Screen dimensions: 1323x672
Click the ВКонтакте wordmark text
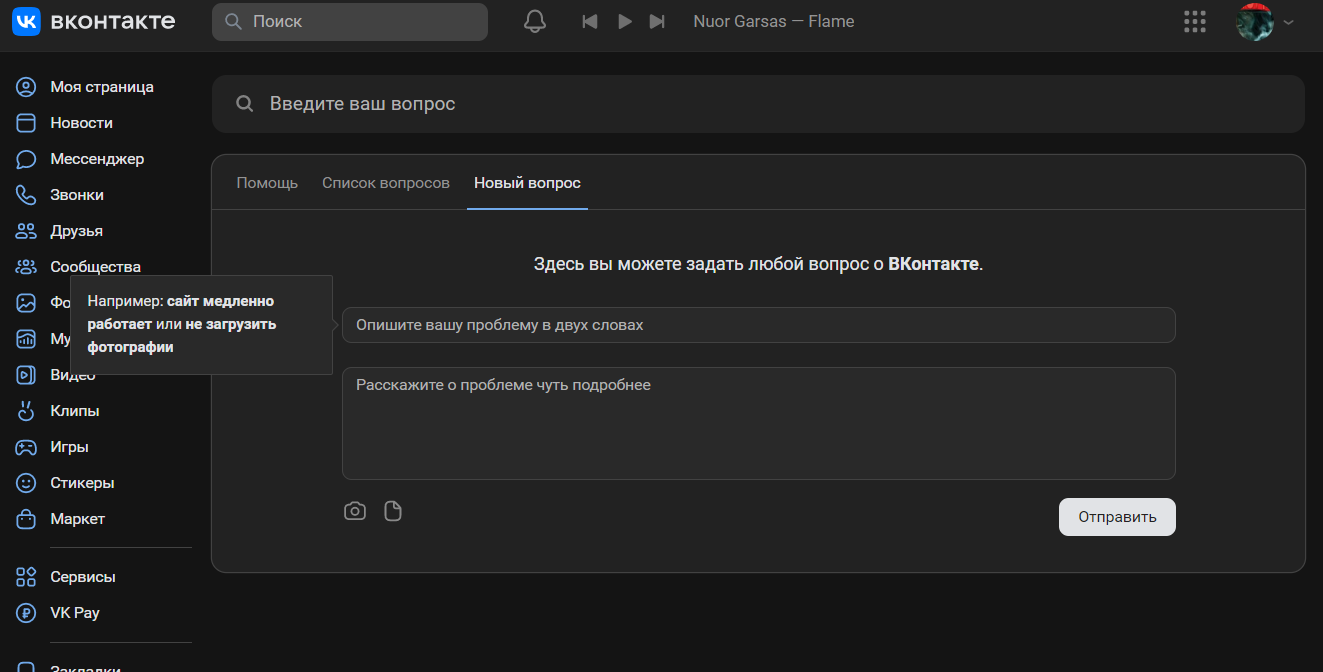pos(112,21)
